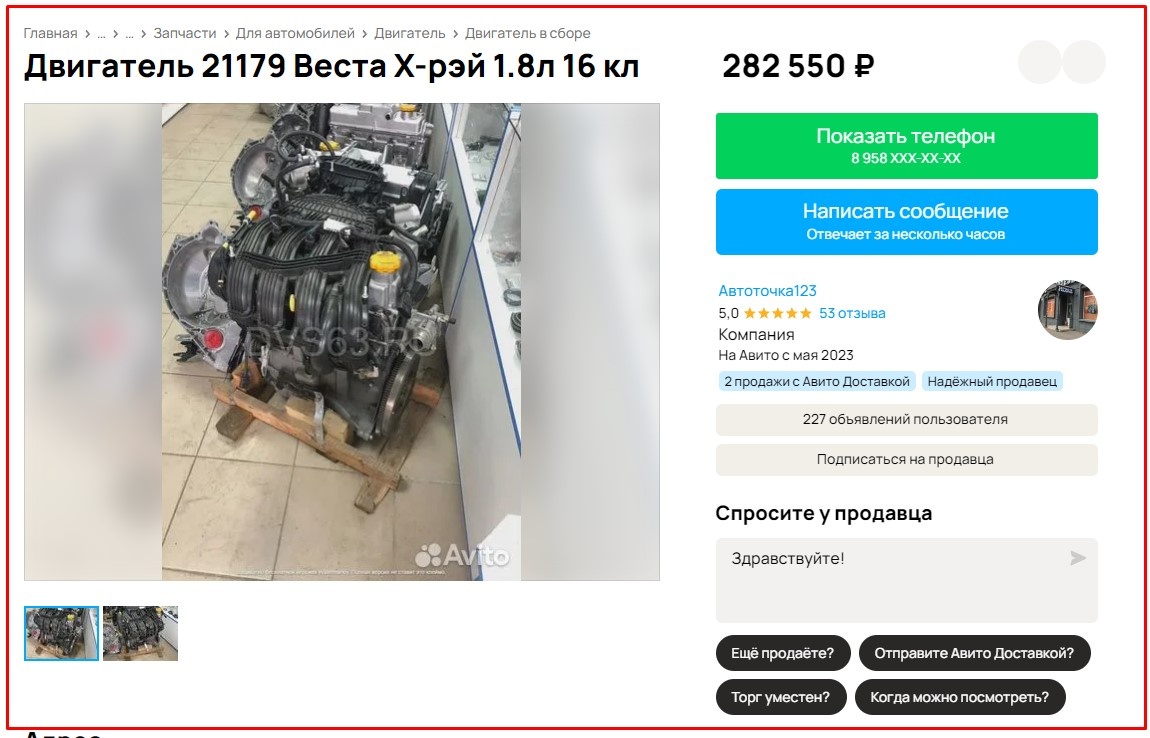Click Подписаться на продавца button

(907, 459)
